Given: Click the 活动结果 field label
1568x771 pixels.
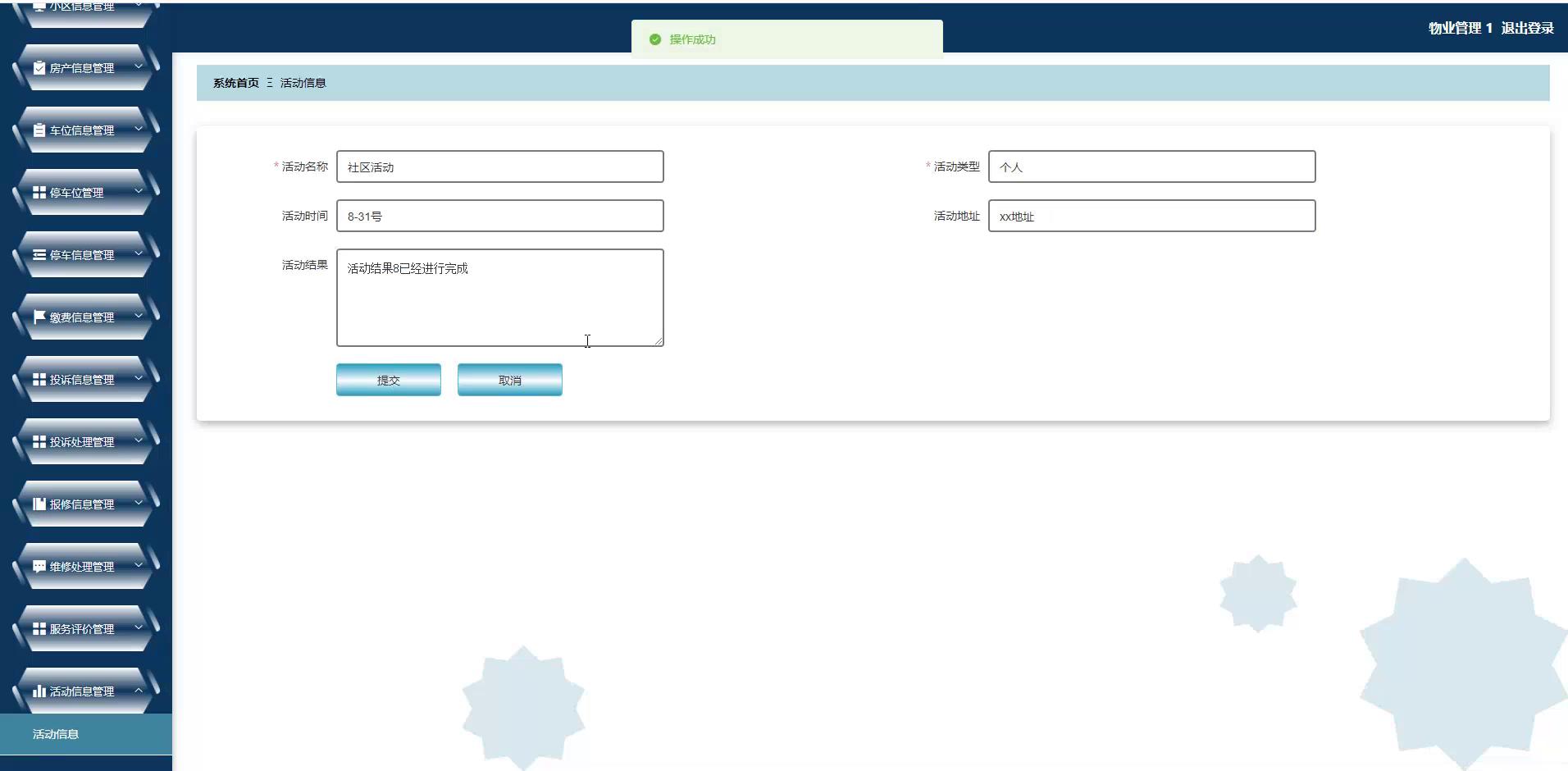Looking at the screenshot, I should (305, 265).
